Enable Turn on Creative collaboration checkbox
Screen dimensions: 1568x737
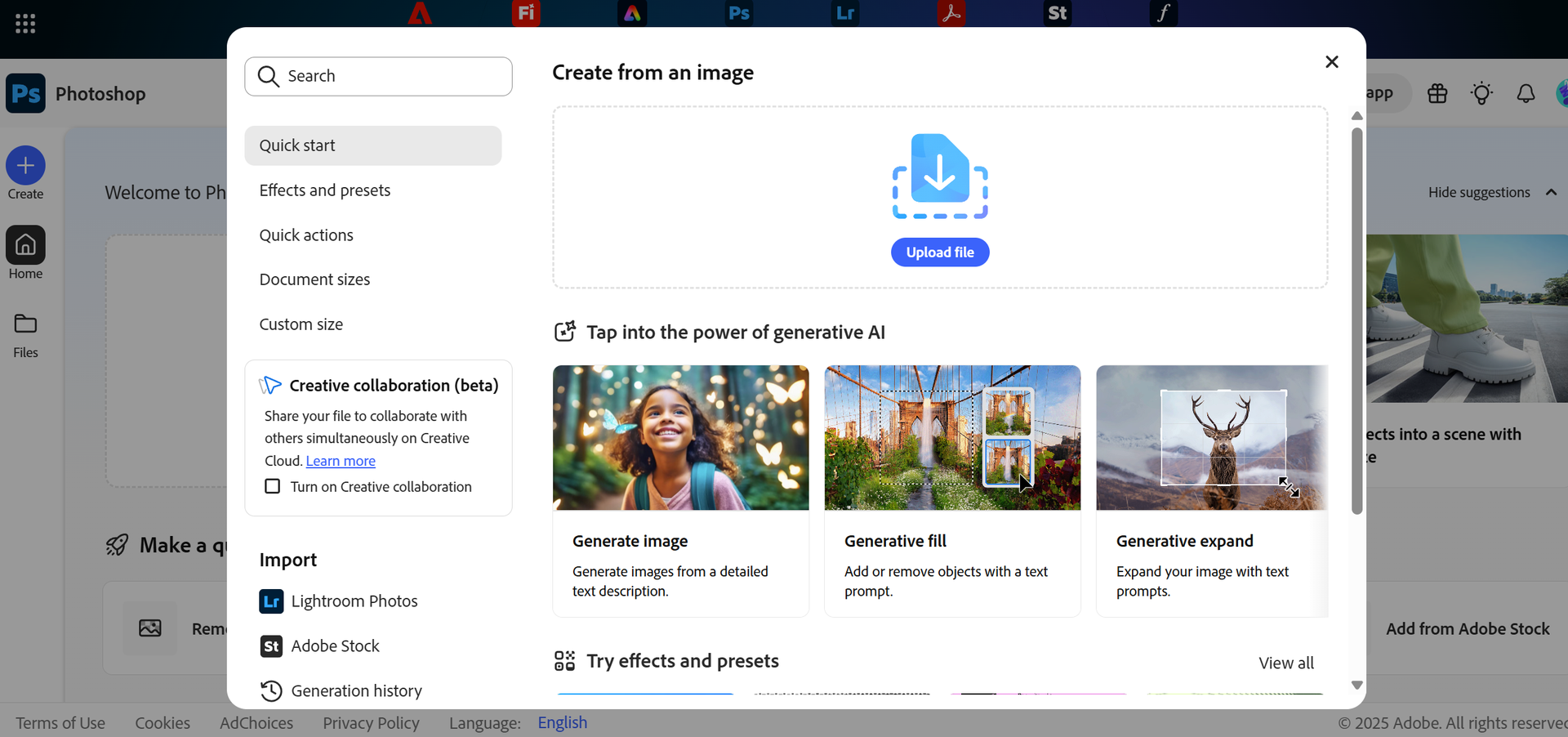click(x=273, y=487)
